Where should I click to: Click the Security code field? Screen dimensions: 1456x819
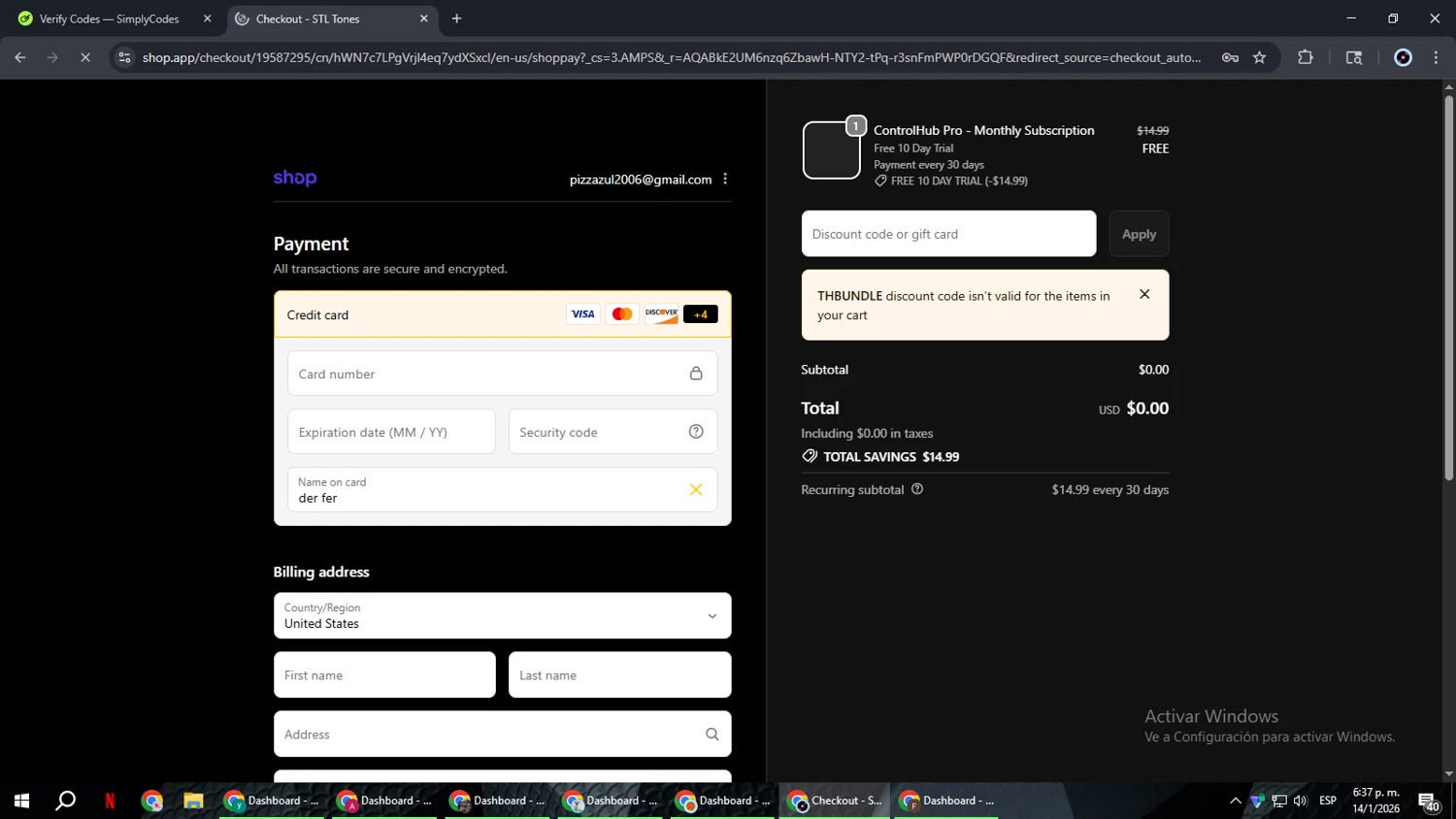pyautogui.click(x=613, y=432)
